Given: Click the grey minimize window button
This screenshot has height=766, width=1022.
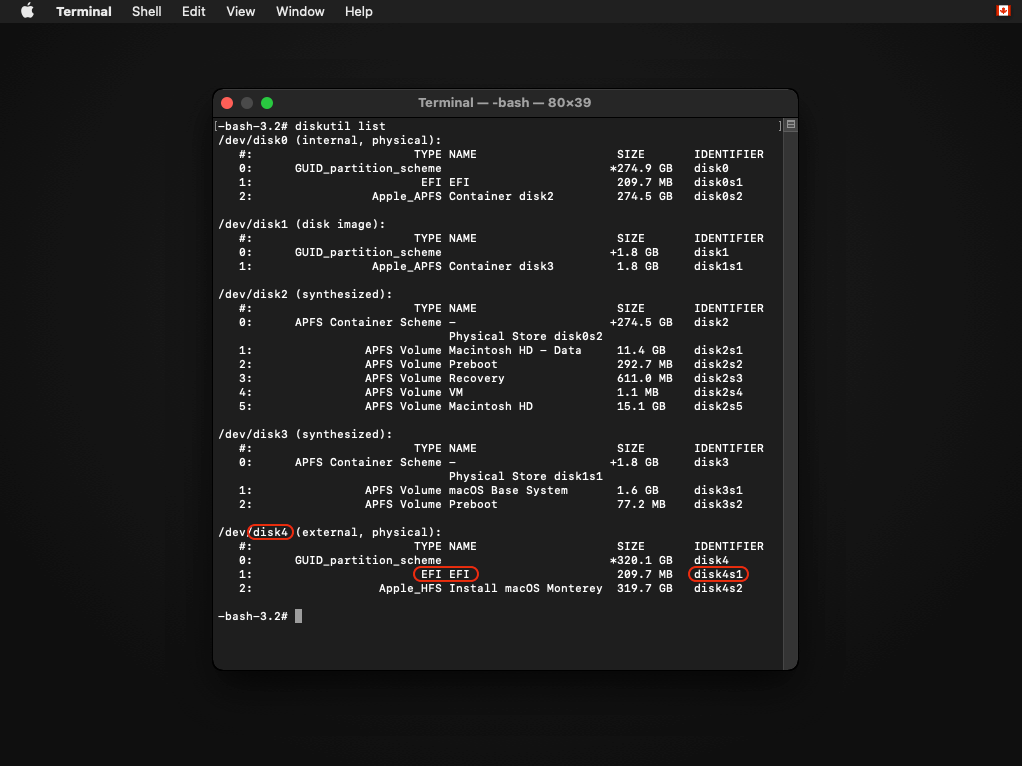Looking at the screenshot, I should (247, 103).
